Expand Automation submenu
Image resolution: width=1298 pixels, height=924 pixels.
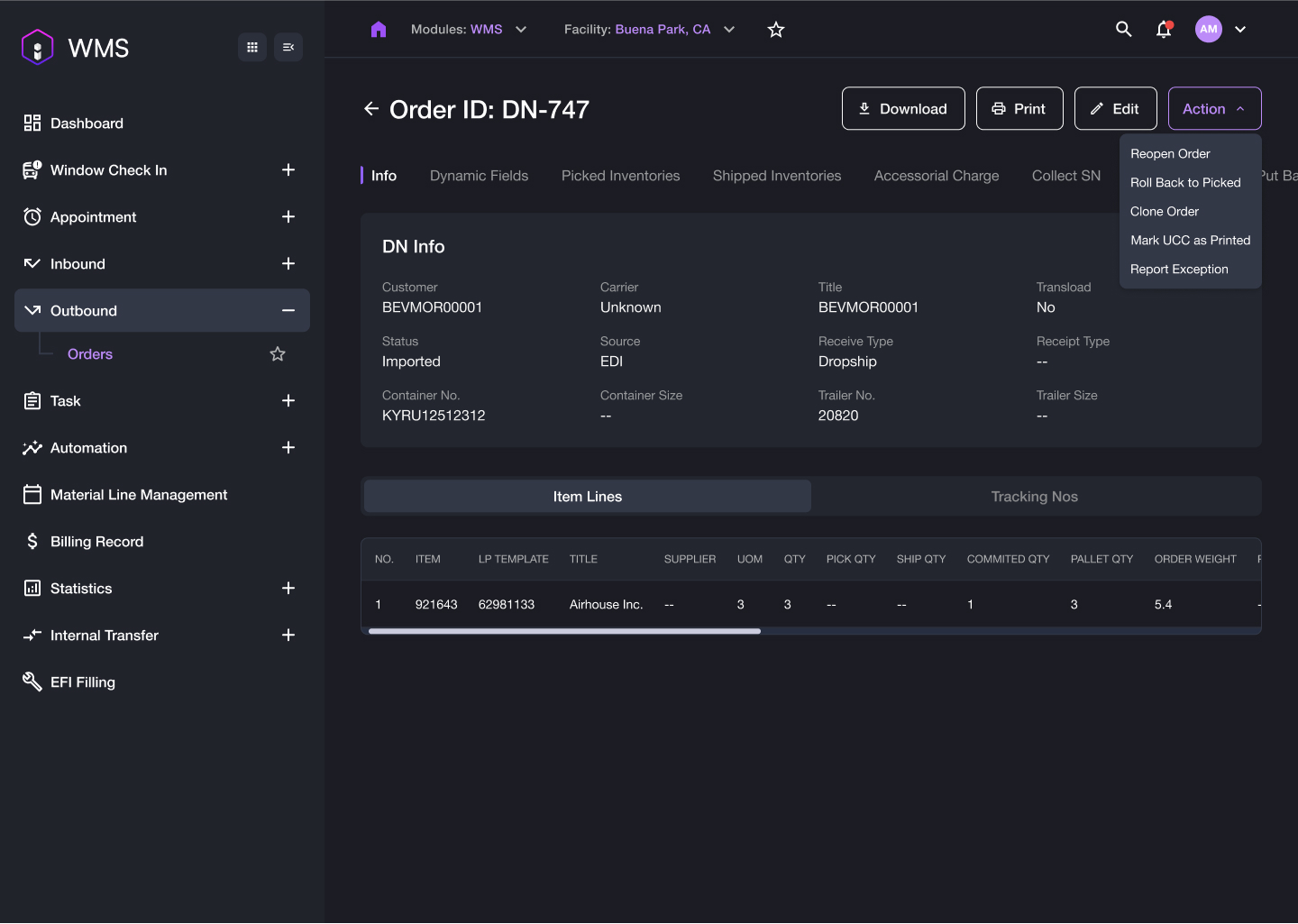[x=288, y=447]
